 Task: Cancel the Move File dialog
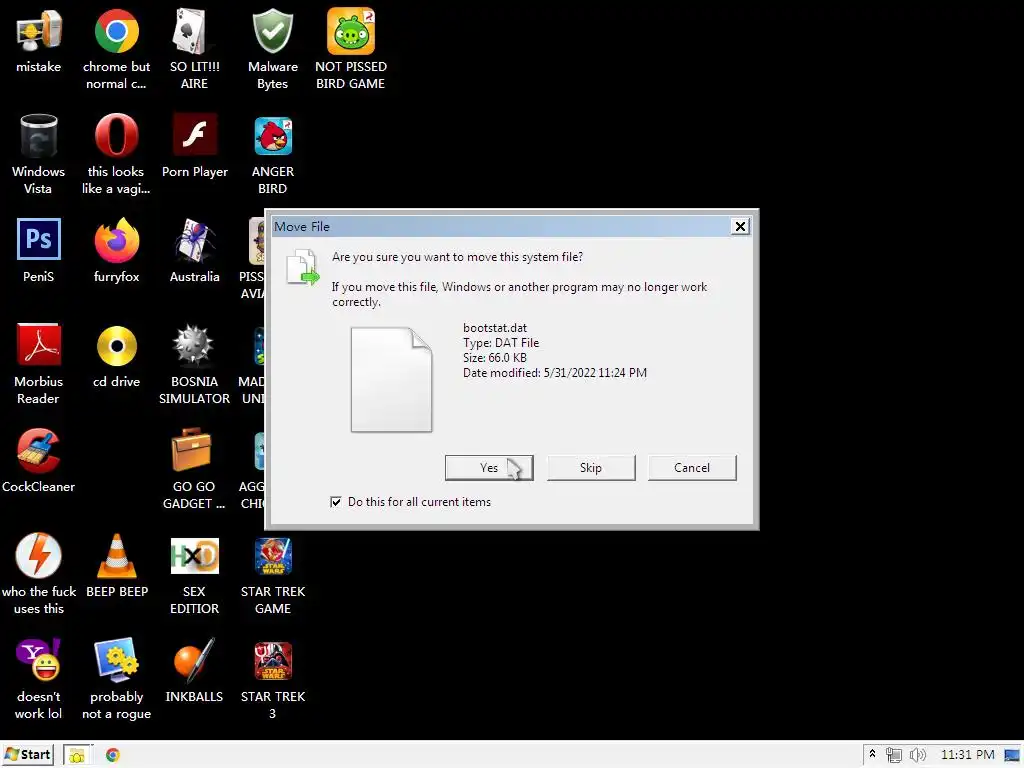[692, 468]
